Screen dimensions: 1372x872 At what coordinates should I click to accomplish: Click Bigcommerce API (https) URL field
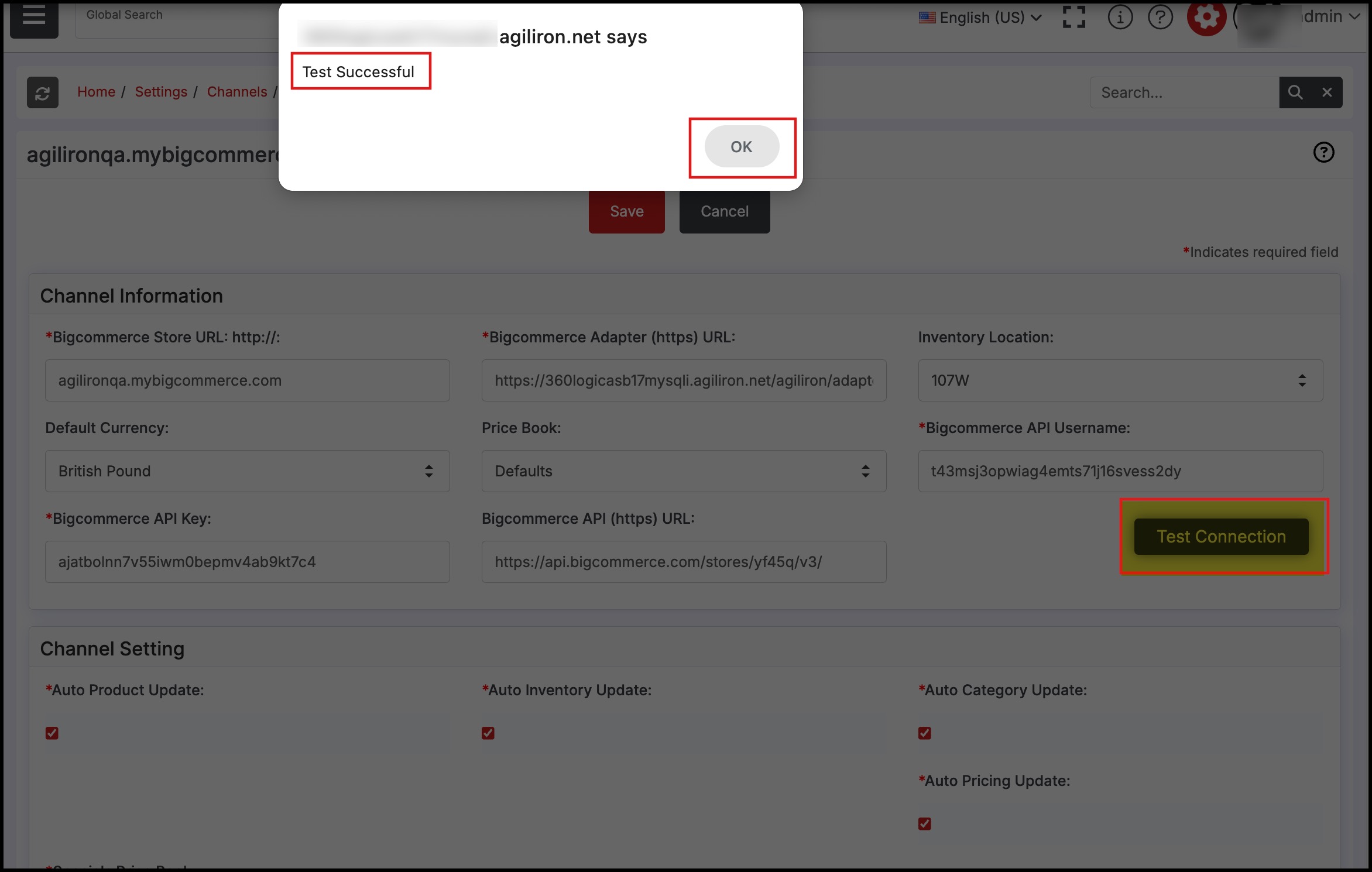[684, 562]
